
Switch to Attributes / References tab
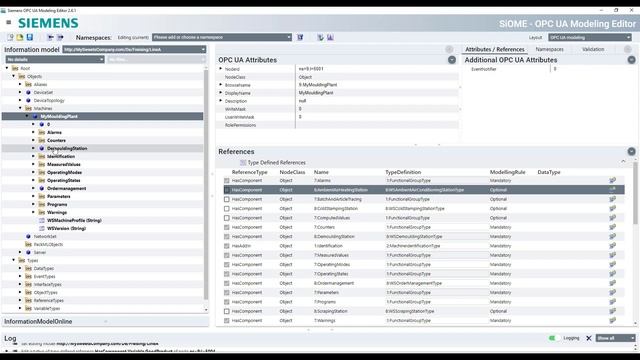[495, 49]
